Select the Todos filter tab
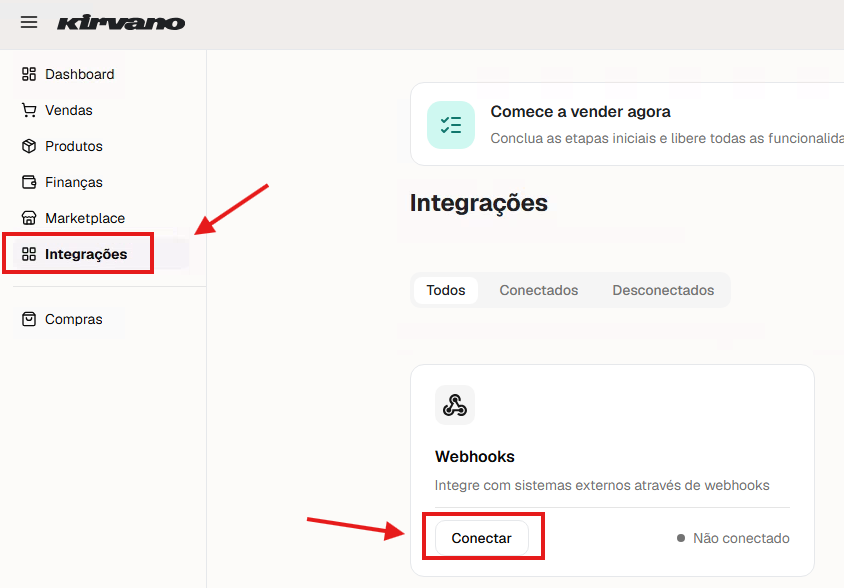This screenshot has width=844, height=588. point(446,290)
